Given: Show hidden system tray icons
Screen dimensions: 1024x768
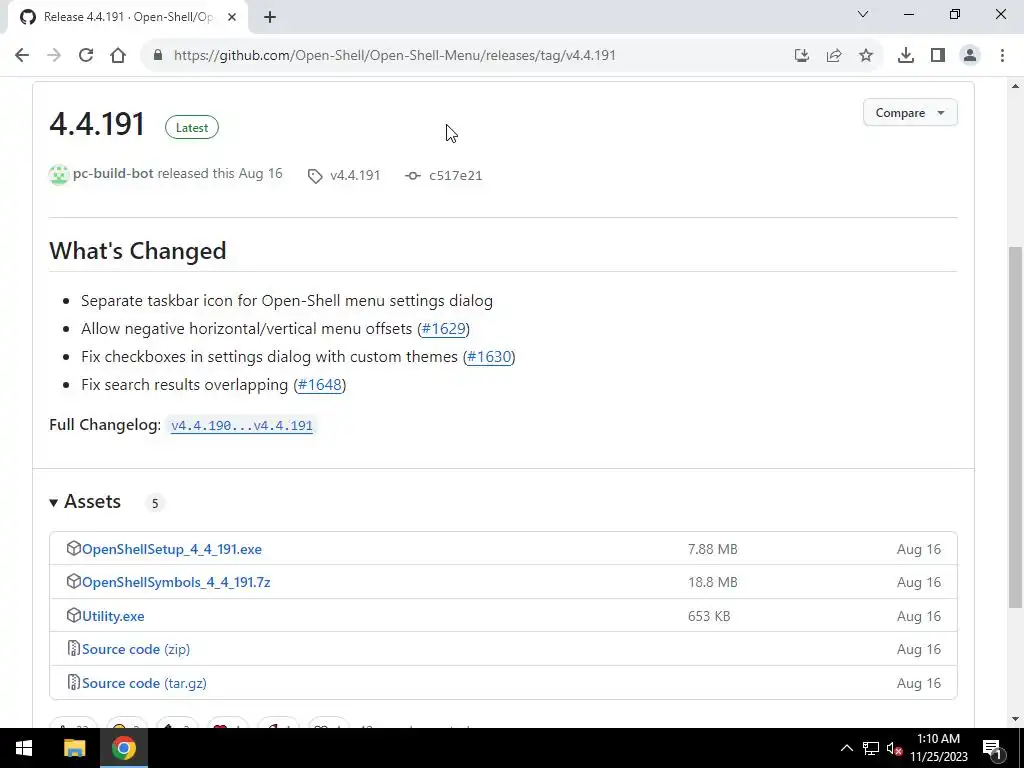Looking at the screenshot, I should (x=846, y=748).
